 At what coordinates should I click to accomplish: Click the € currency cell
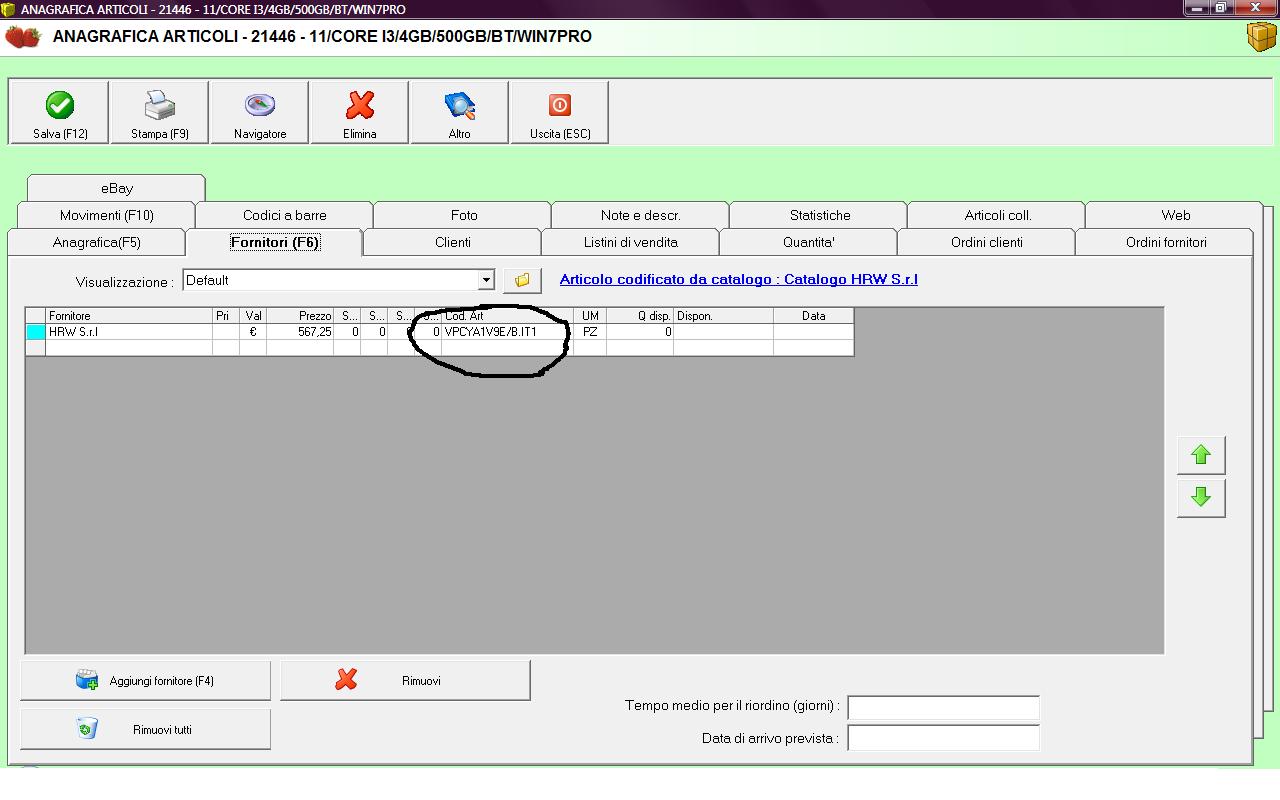pyautogui.click(x=253, y=332)
